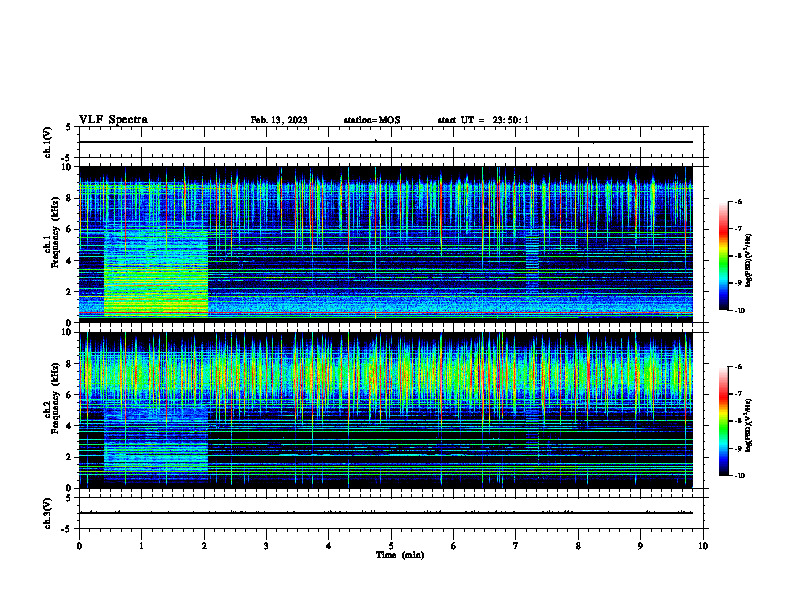This screenshot has width=792, height=612.
Task: Click the ch.1 waveform trace panel
Action: point(391,142)
